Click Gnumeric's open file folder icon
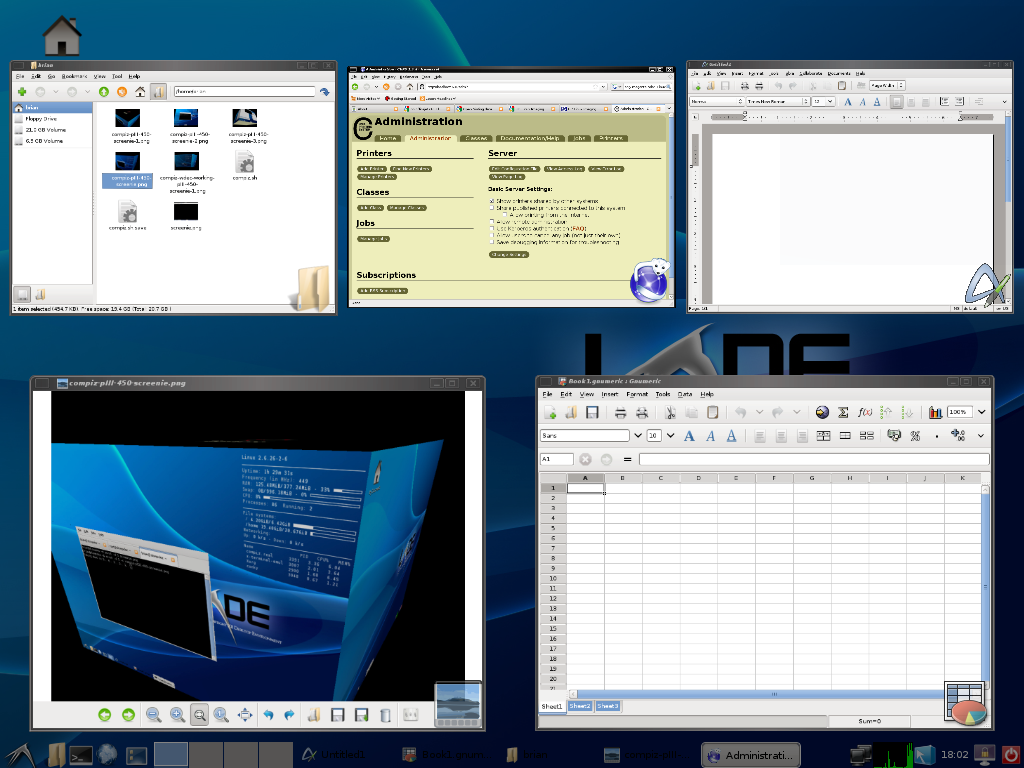This screenshot has width=1024, height=768. coord(571,412)
